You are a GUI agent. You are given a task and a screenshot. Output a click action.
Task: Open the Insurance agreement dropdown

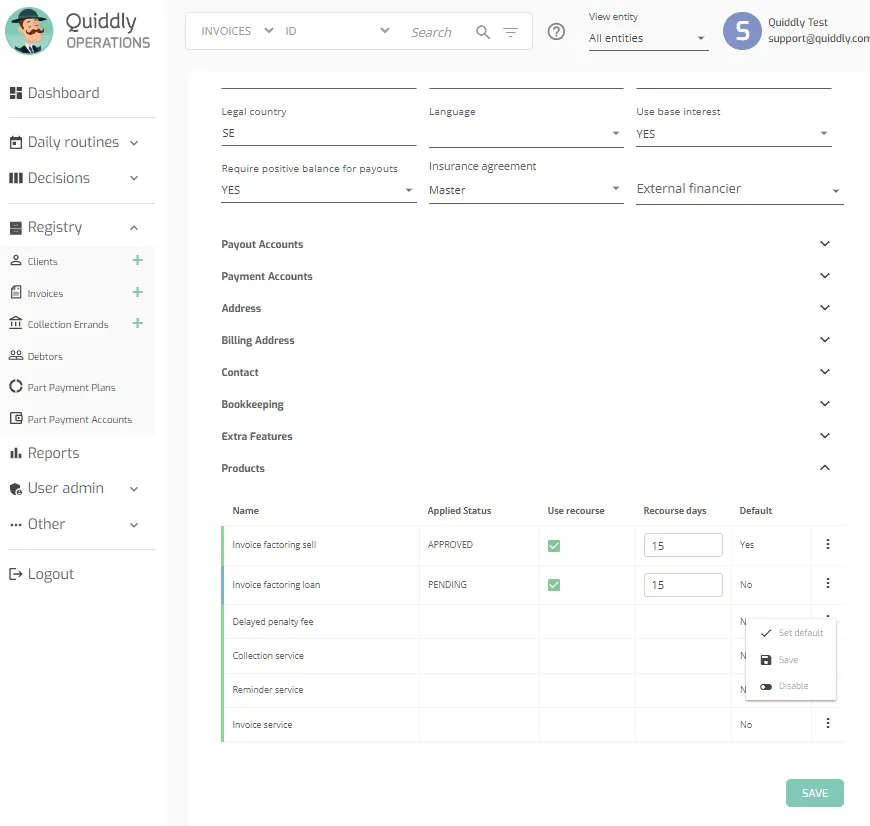tap(526, 190)
